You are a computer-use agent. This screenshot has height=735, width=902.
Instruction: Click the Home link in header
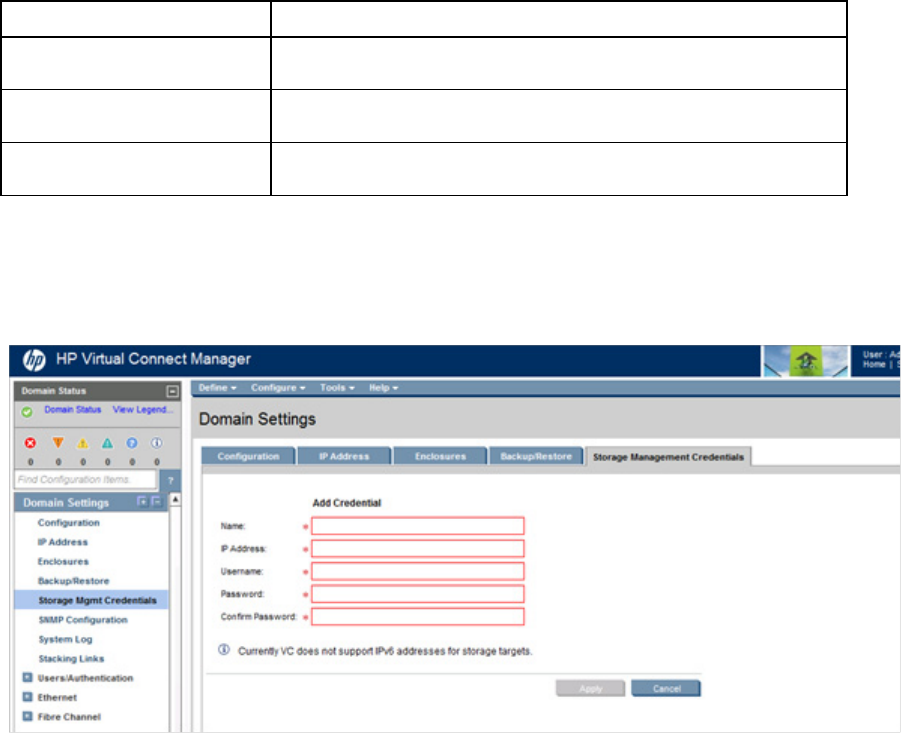874,365
